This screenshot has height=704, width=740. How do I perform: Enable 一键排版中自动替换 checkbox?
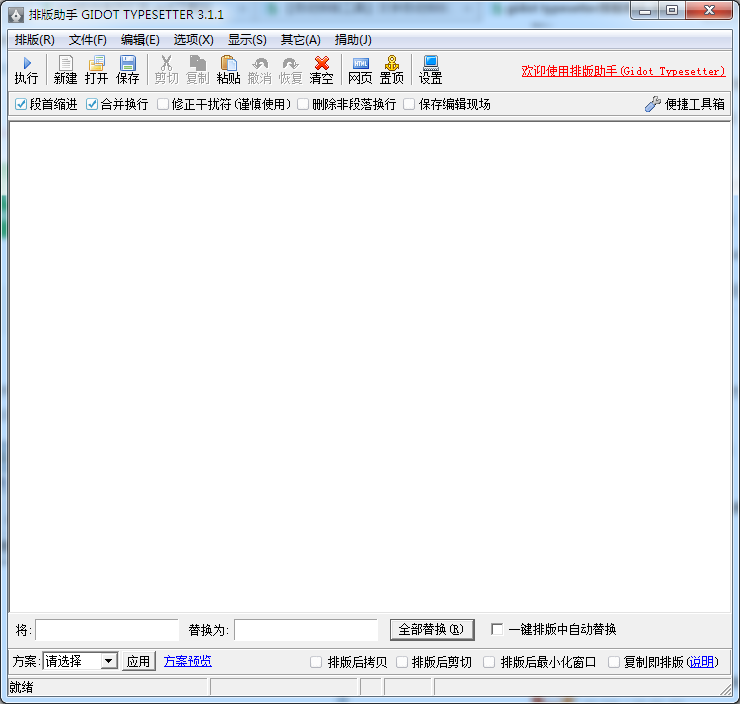(x=497, y=629)
